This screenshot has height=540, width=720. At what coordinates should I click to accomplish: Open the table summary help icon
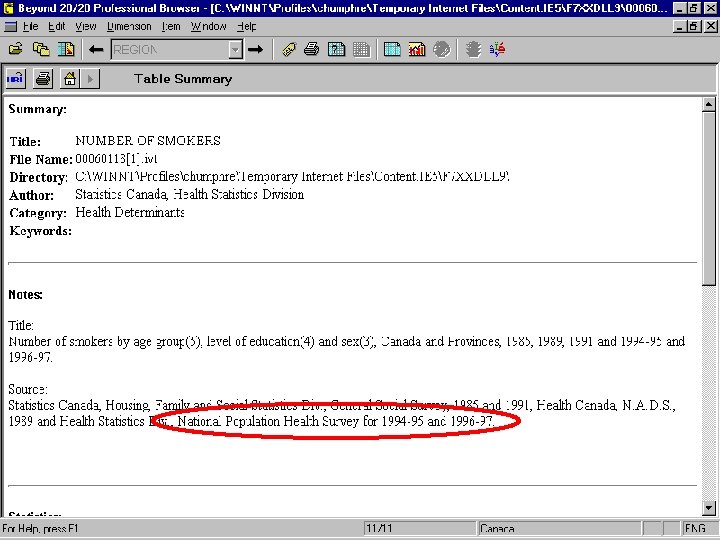pos(337,49)
